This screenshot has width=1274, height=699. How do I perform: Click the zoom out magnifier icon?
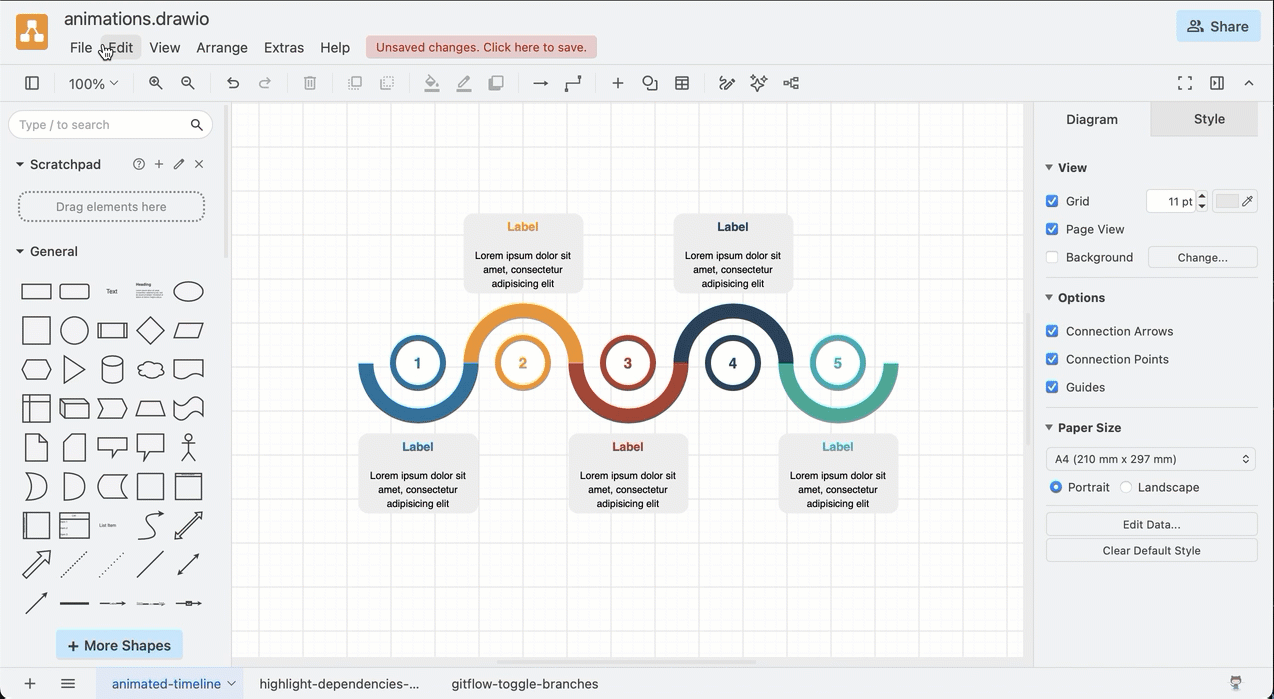188,83
